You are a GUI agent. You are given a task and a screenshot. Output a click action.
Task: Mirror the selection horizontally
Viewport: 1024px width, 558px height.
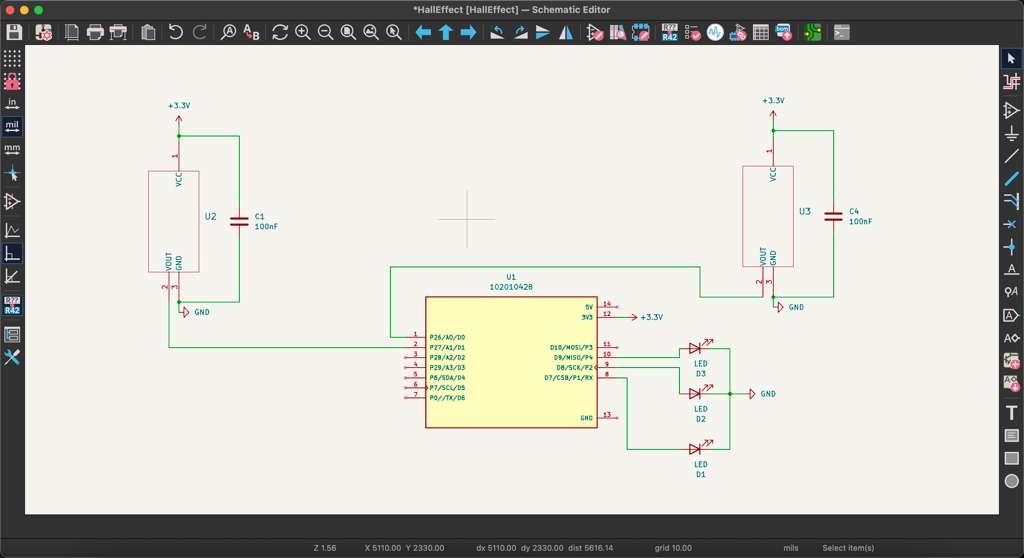[566, 33]
